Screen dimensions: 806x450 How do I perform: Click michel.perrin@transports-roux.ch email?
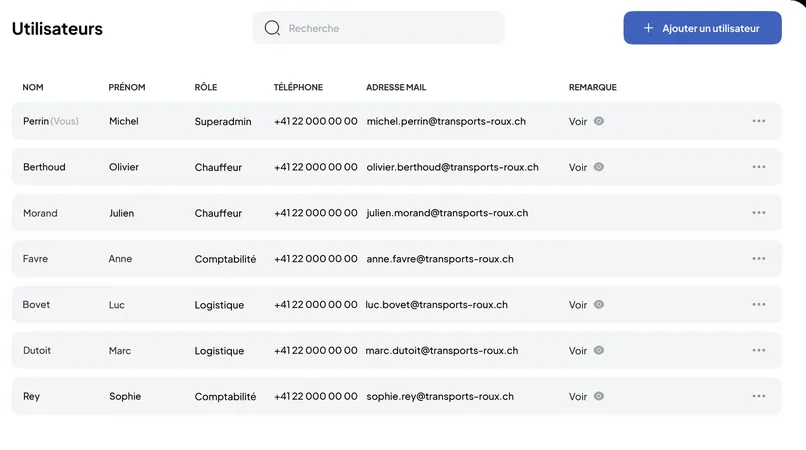point(446,121)
